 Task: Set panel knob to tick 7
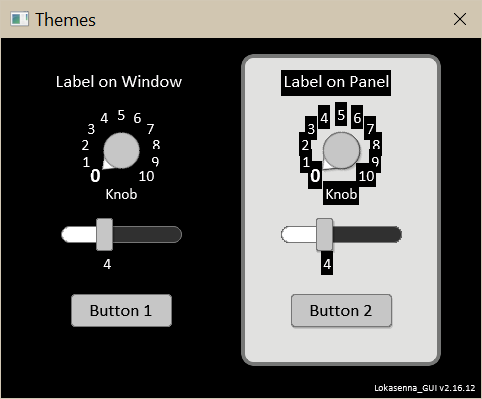point(370,129)
